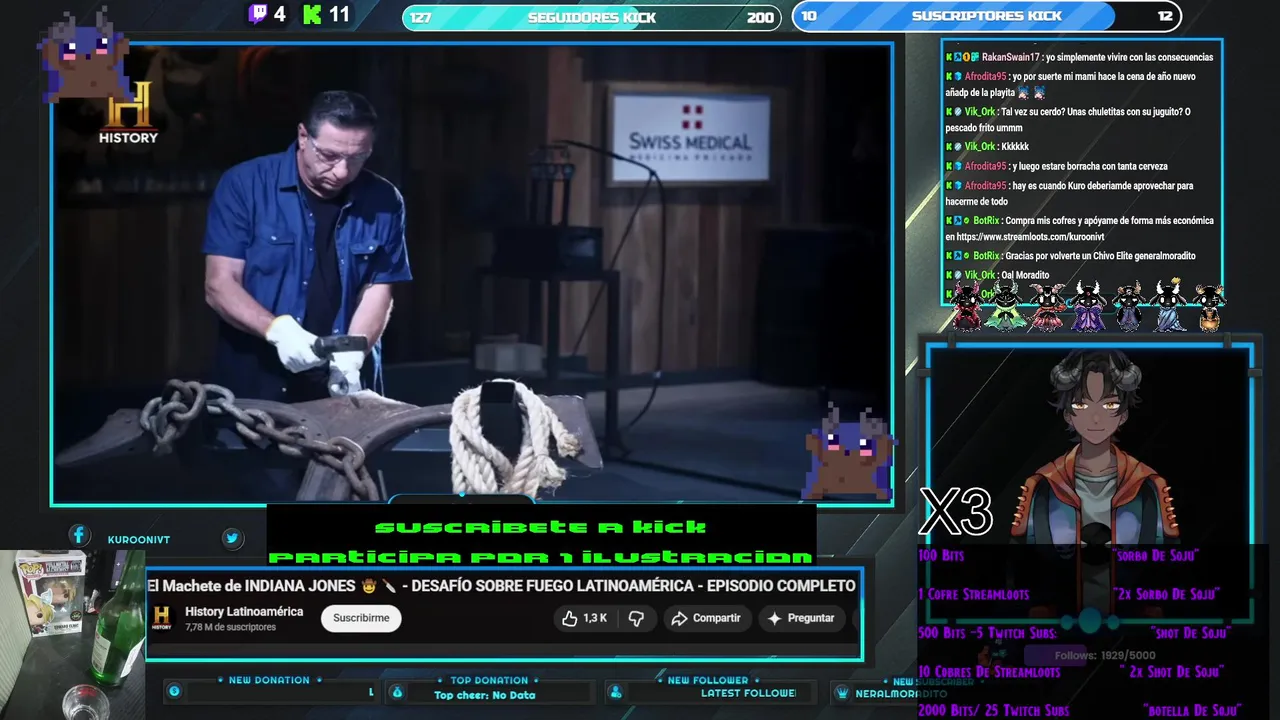Click the 'suscribete a kick' green banner text
Image resolution: width=1280 pixels, height=720 pixels.
(541, 527)
